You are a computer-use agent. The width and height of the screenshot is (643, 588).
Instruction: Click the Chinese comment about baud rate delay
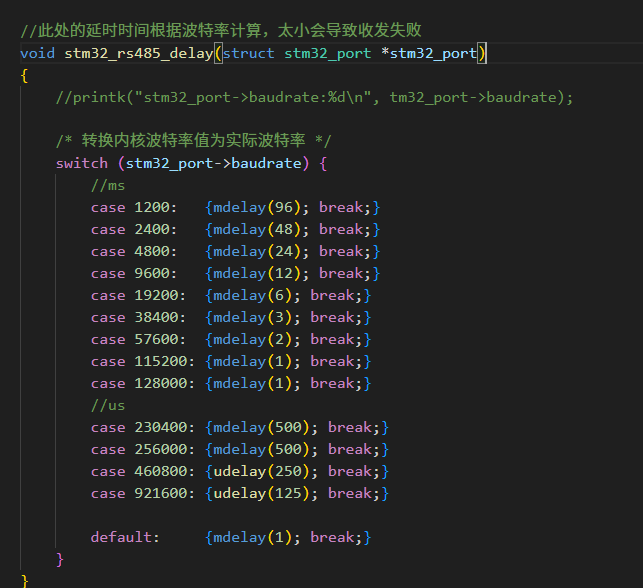221,30
